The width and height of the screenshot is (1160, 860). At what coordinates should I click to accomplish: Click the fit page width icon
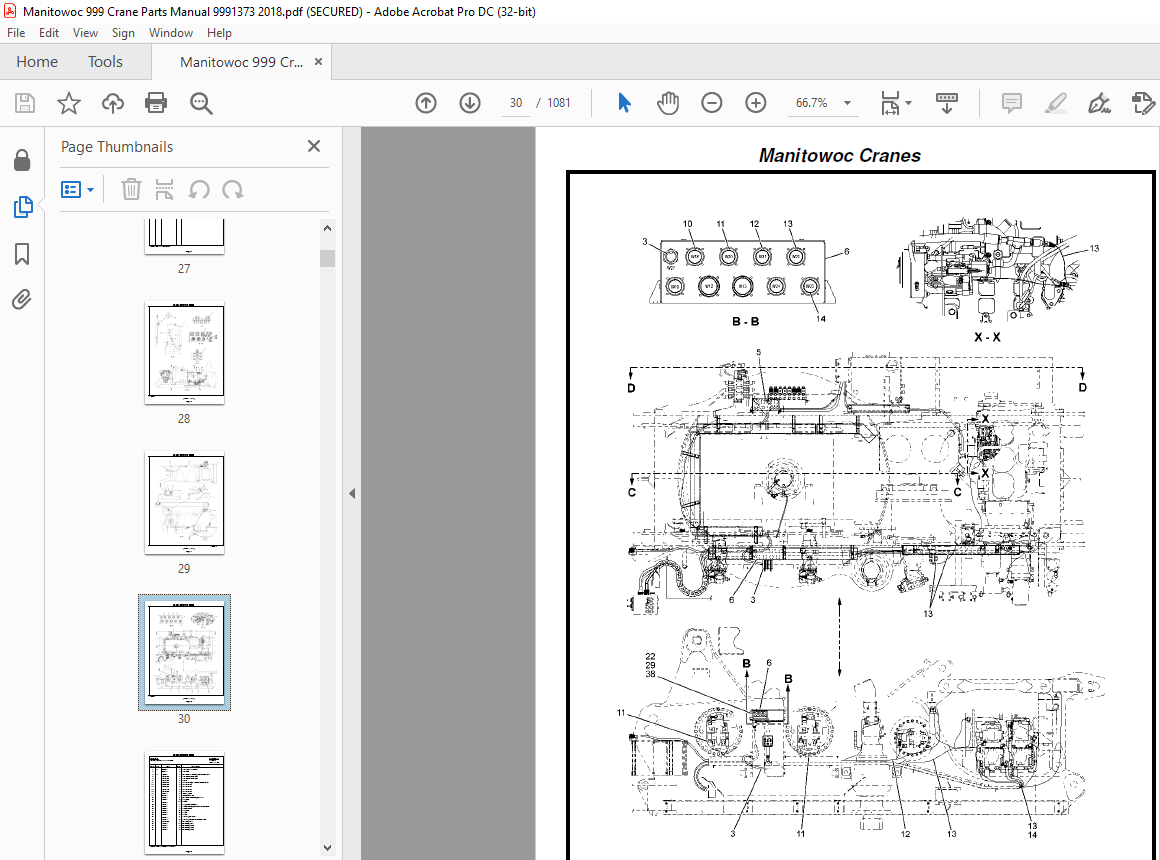(x=890, y=103)
